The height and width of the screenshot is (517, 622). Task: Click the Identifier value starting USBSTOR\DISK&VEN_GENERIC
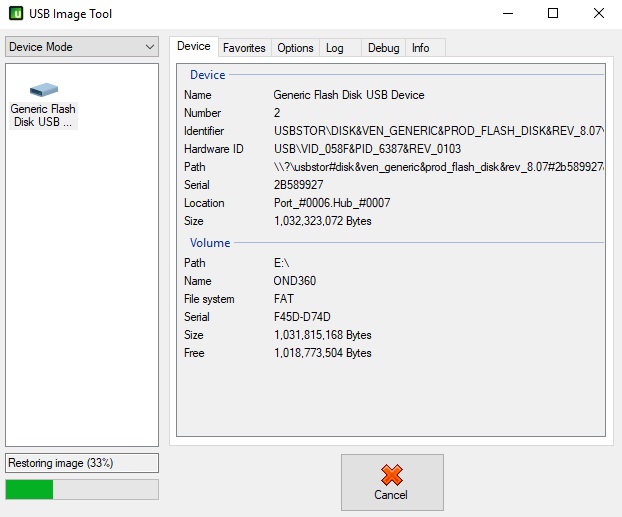coord(439,131)
